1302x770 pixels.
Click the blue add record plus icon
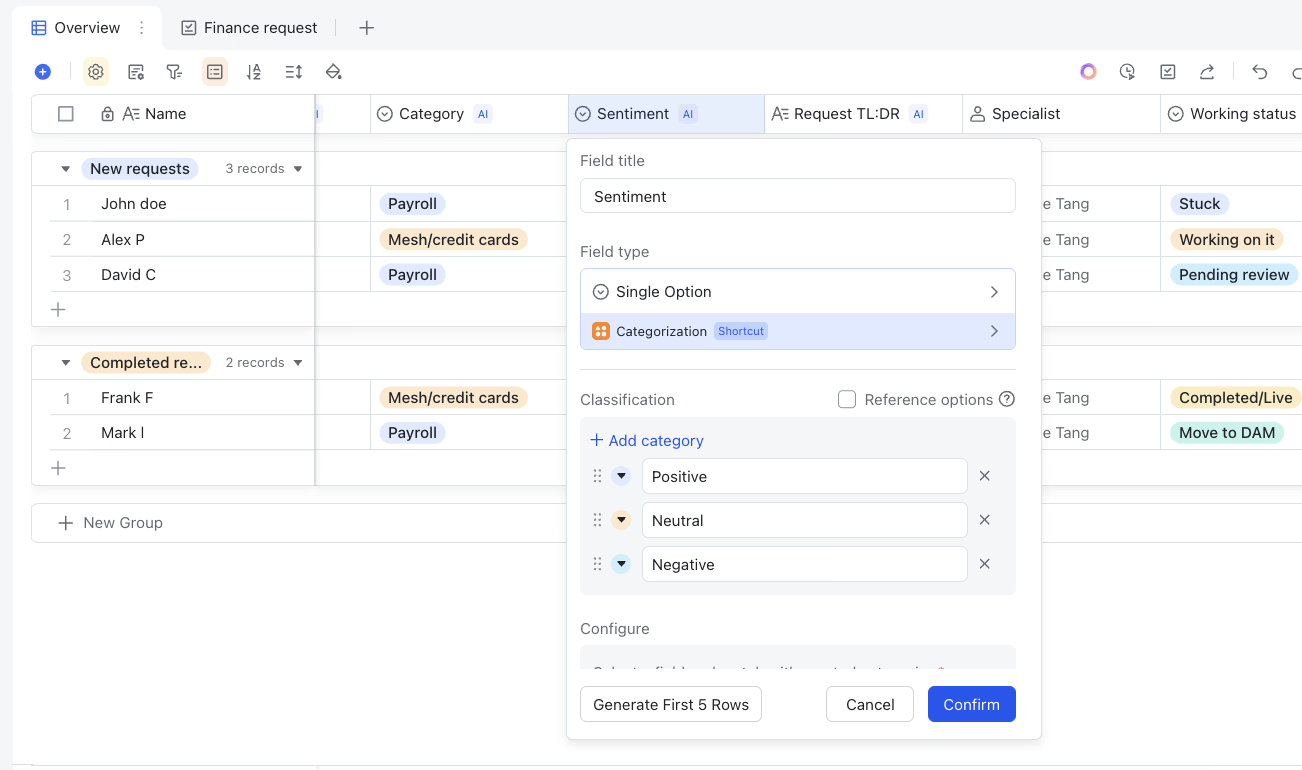pos(42,72)
